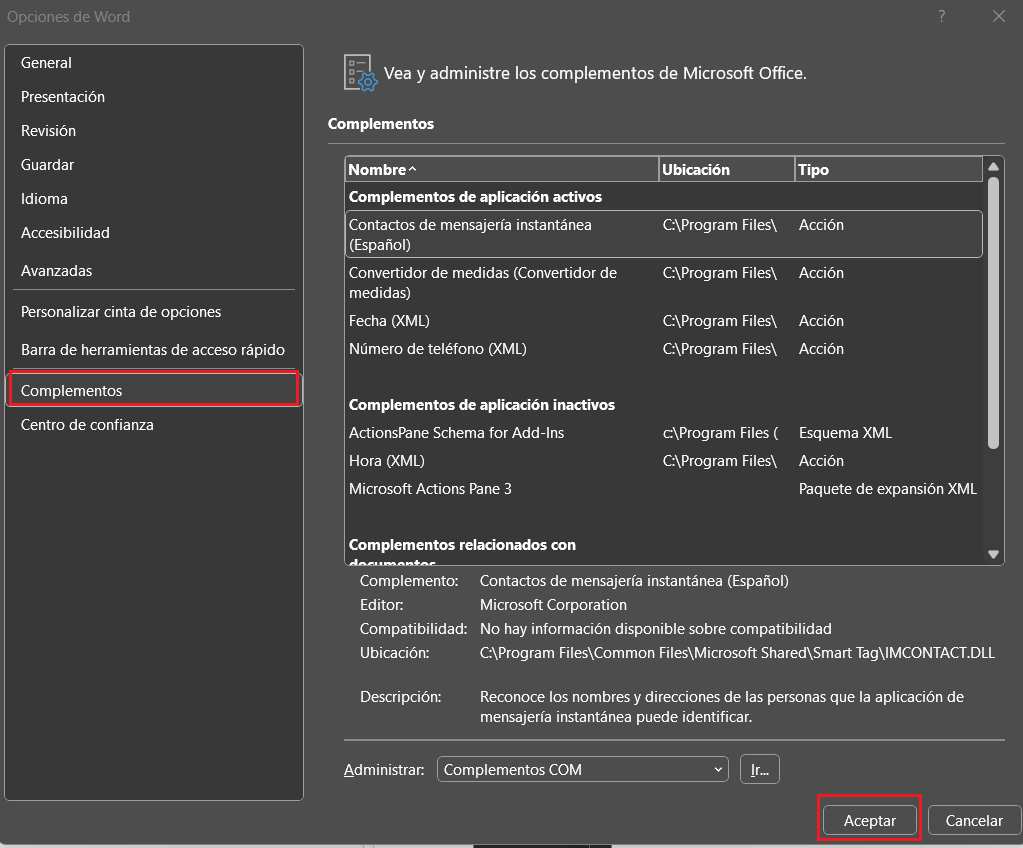Click the Paquete de expansión XML cell
Viewport: 1023px width, 848px height.
coord(887,489)
